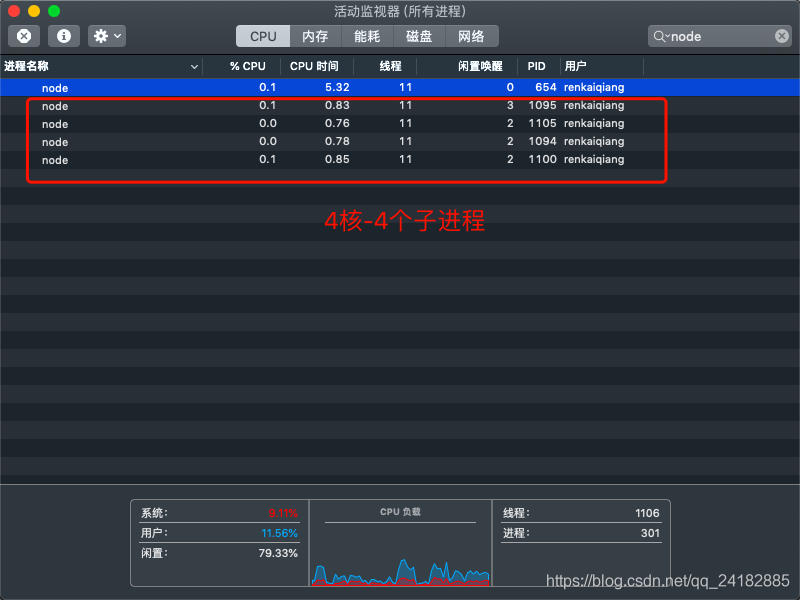The height and width of the screenshot is (600, 800).
Task: Select the node process with PID 1100
Action: coord(400,159)
